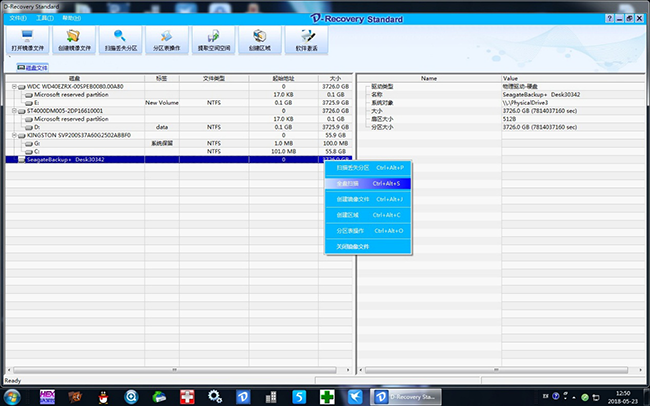
Task: Collapse the ST4000DM005-2DP16610001 disk node
Action: coord(14,111)
